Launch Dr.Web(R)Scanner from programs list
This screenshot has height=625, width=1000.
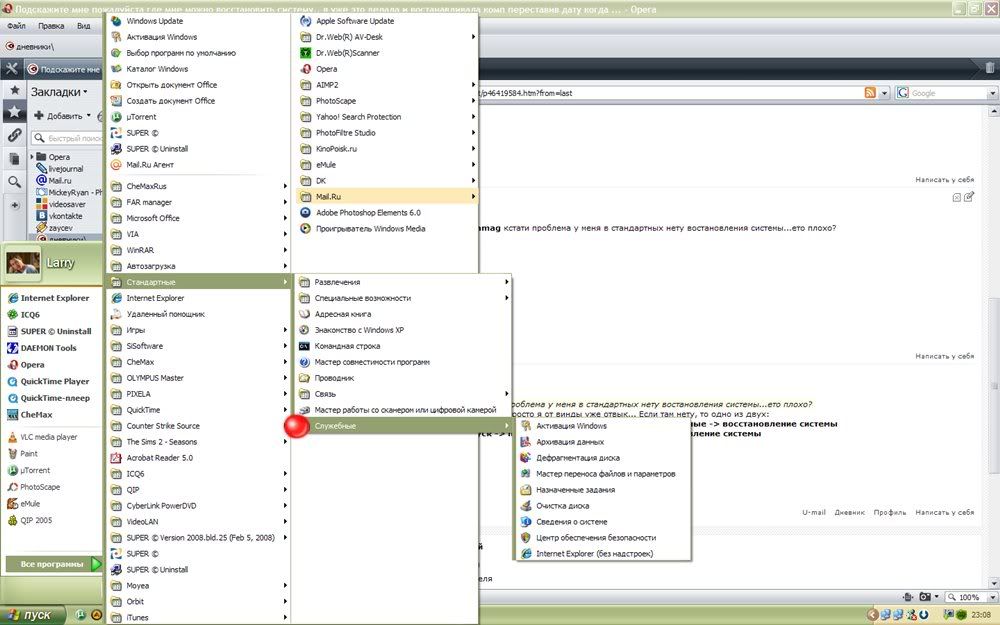coord(347,53)
